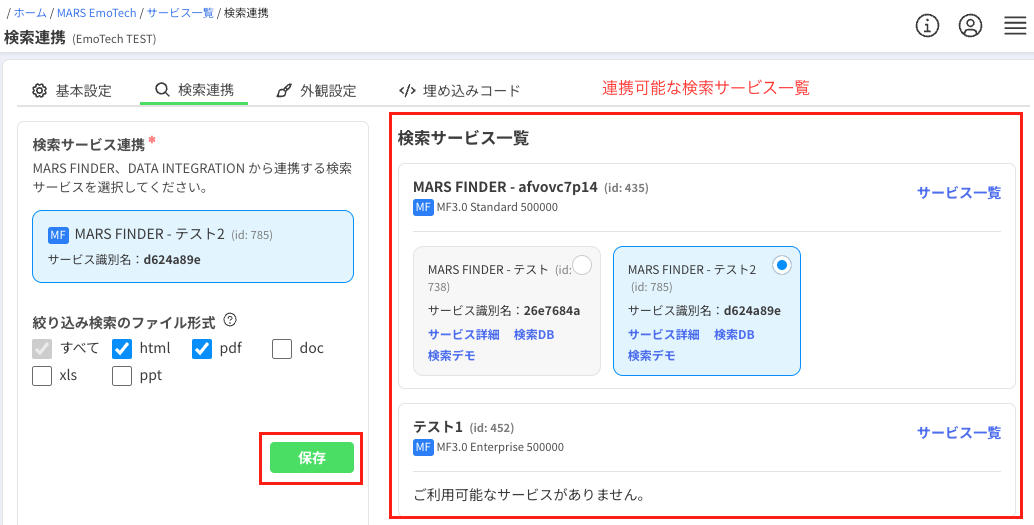1034x525 pixels.
Task: Click the MARS FINDER - afvovc7p14 title
Action: tap(505, 187)
